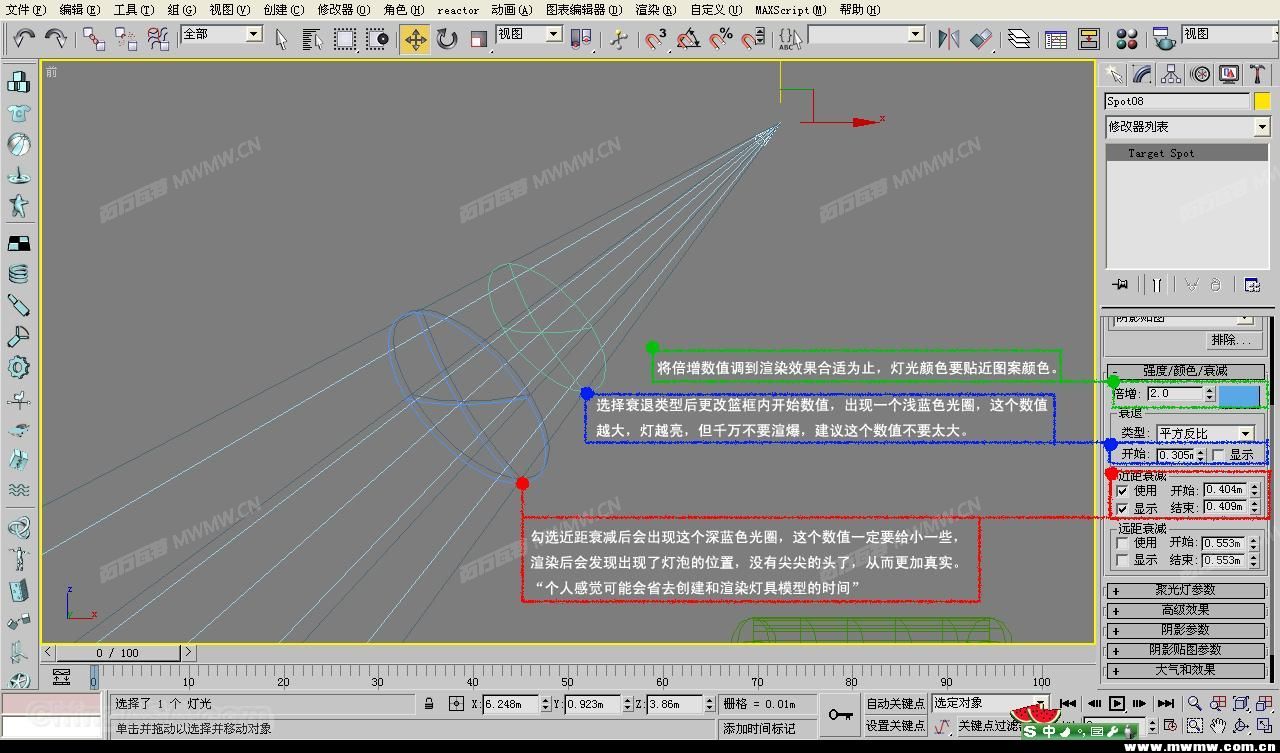Click the Mirror tool icon

point(948,38)
